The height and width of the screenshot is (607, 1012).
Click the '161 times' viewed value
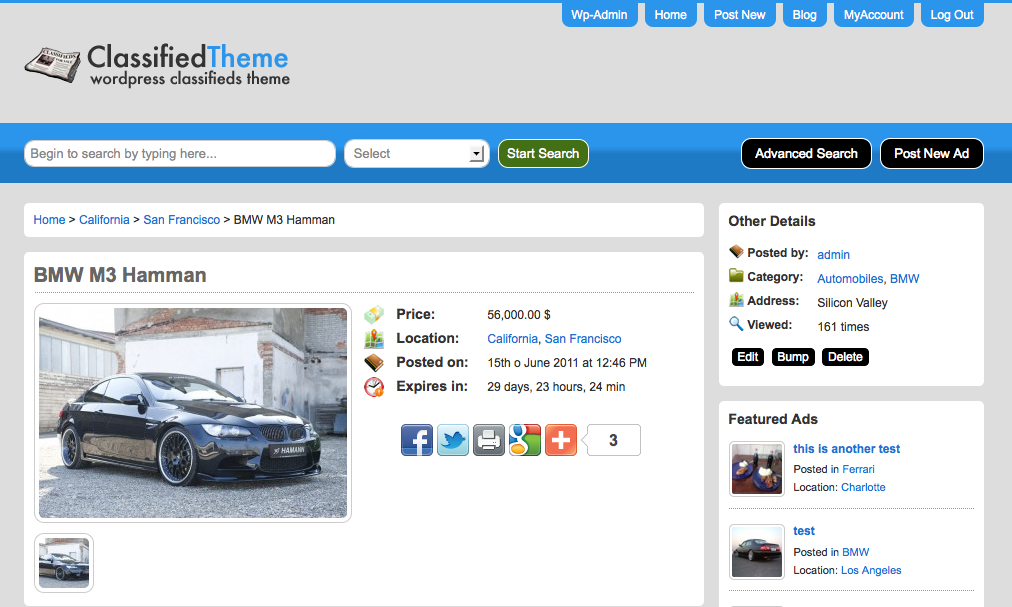point(843,327)
